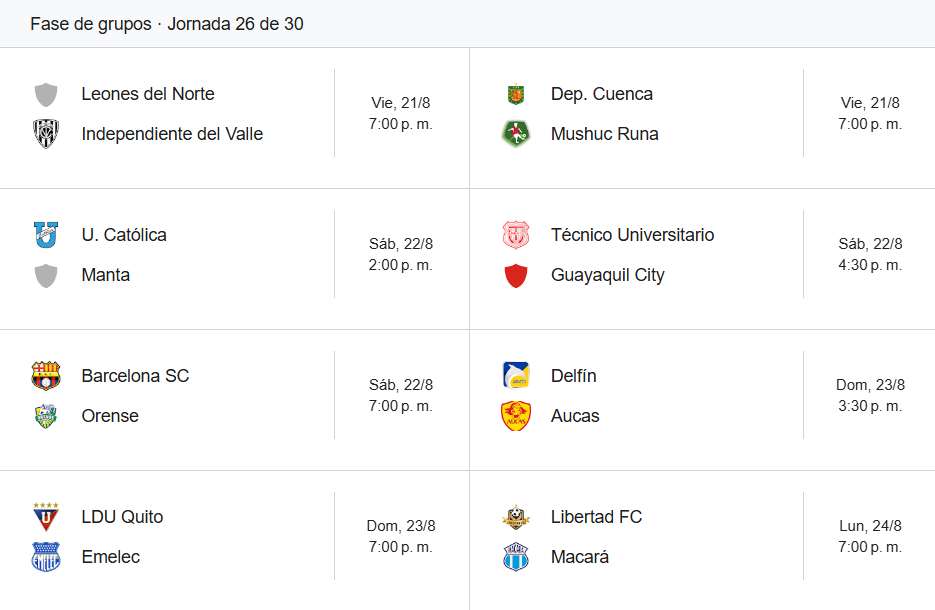Click the Dep. Cuenca club crest
The height and width of the screenshot is (610, 935).
pos(516,94)
